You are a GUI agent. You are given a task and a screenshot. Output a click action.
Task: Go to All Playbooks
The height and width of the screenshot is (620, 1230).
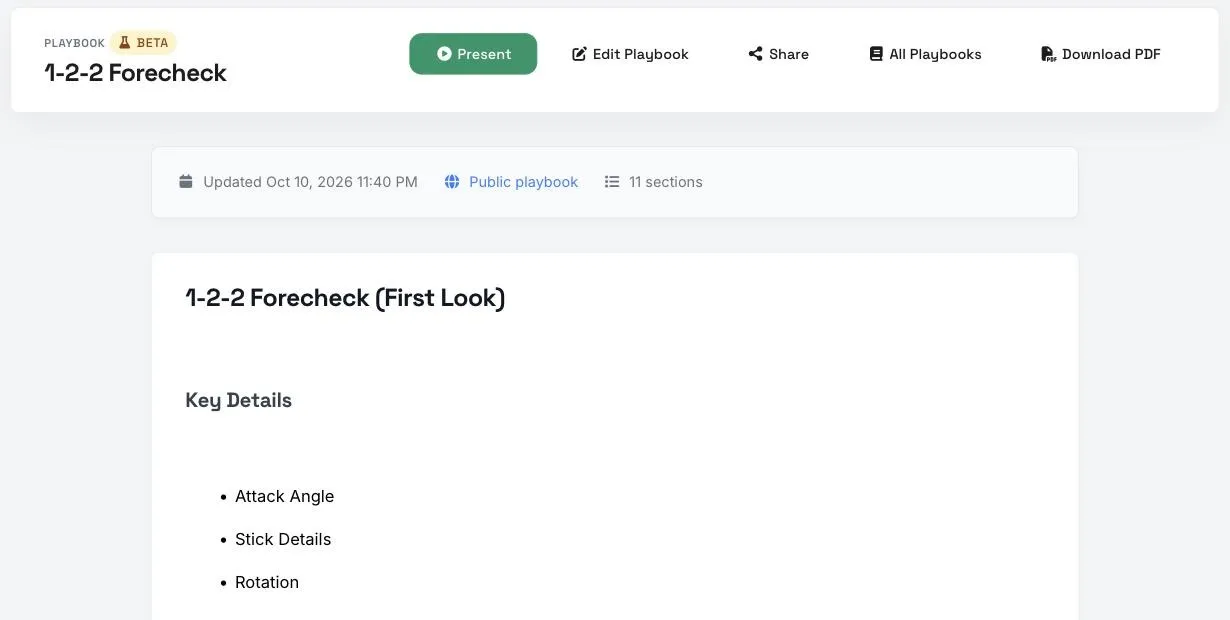click(x=925, y=54)
